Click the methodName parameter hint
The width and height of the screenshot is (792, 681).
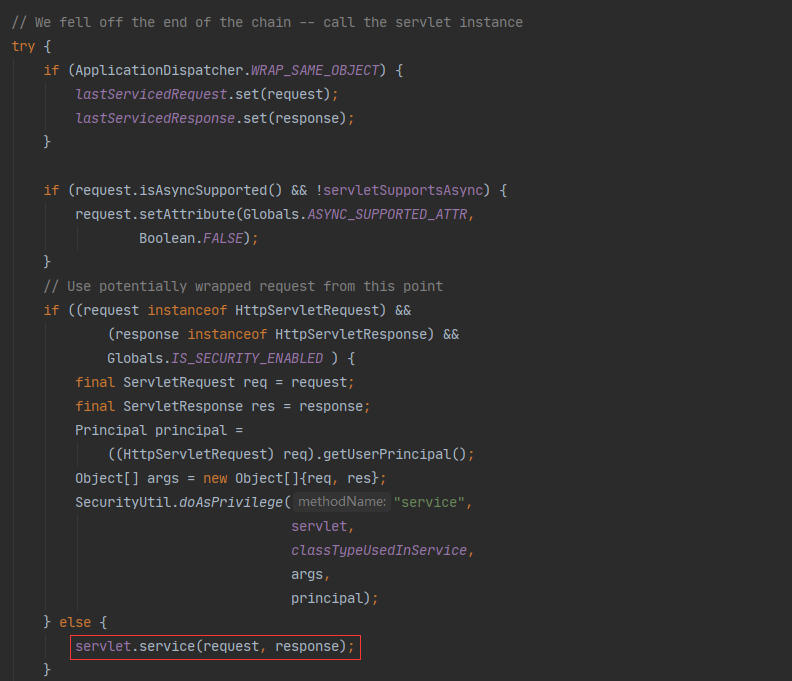tap(342, 502)
